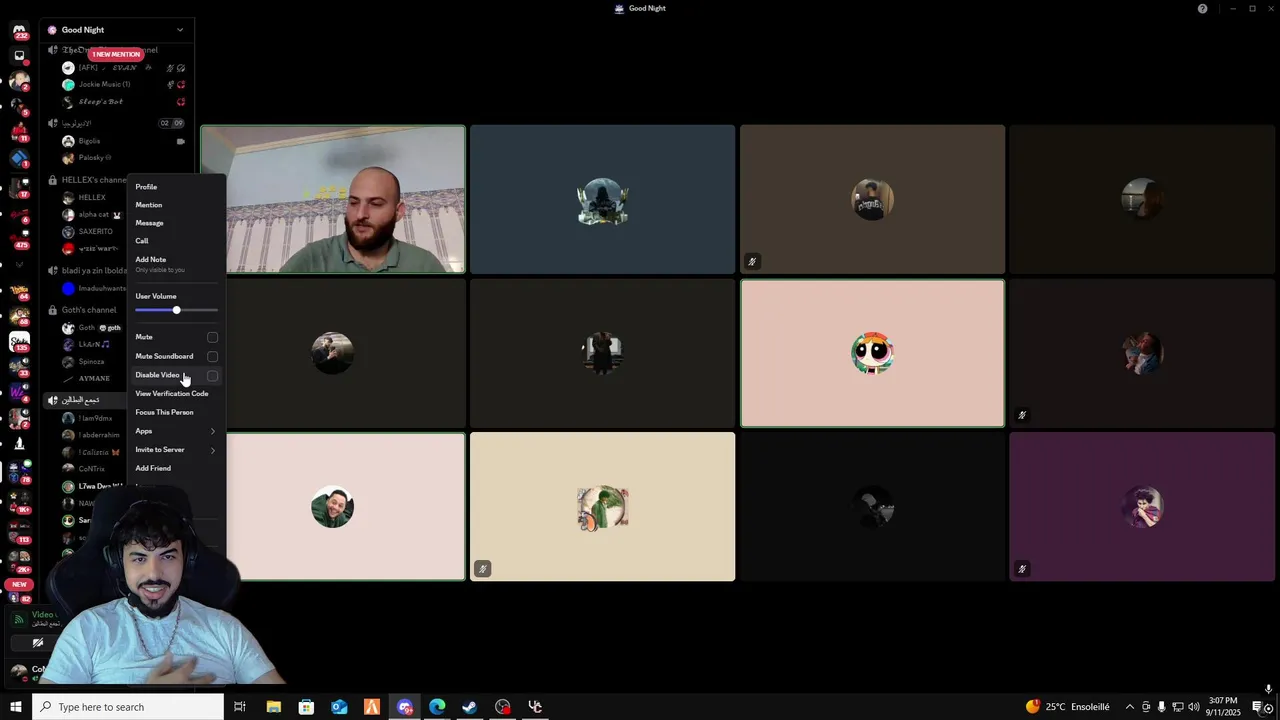Click user HELLEX in voice list

(x=92, y=197)
